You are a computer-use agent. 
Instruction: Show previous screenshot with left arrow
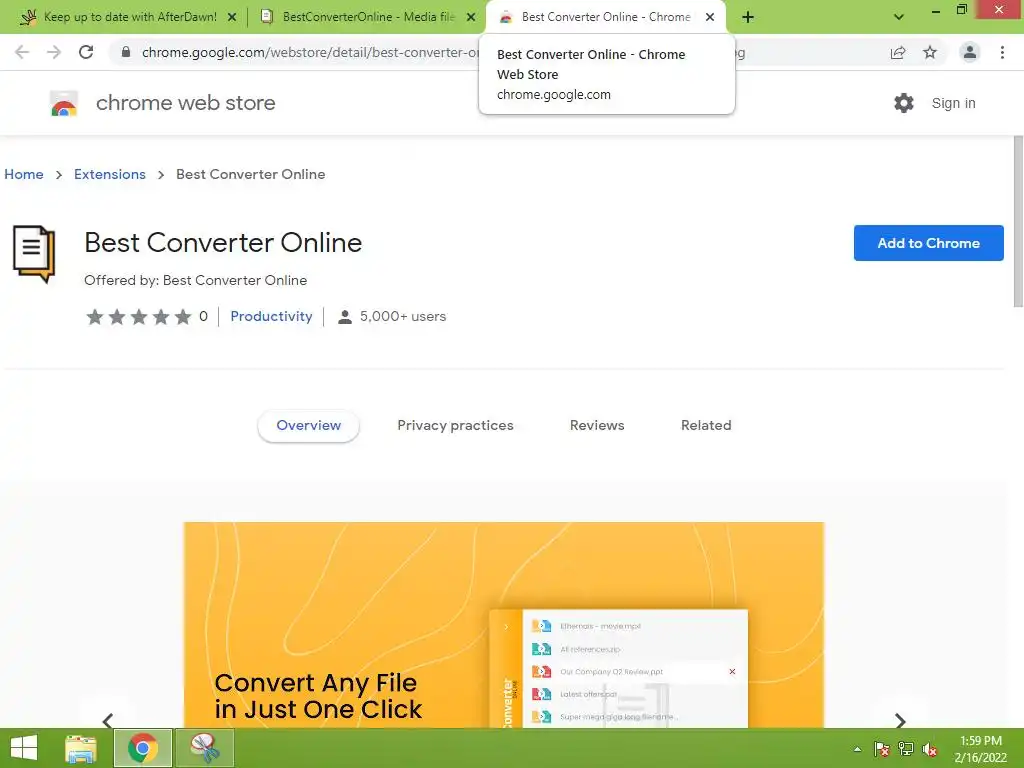(108, 720)
